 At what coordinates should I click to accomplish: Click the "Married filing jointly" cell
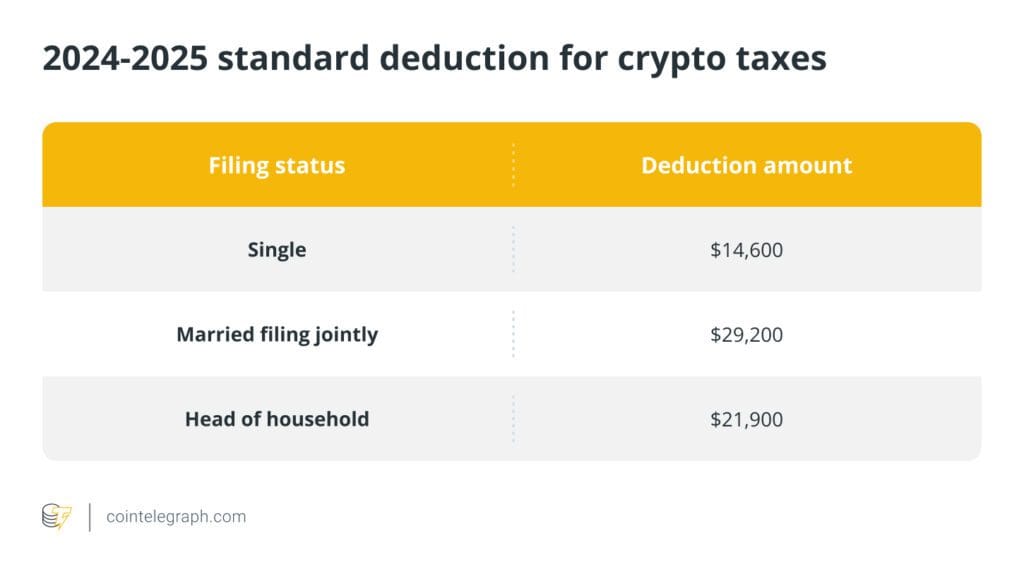[276, 334]
